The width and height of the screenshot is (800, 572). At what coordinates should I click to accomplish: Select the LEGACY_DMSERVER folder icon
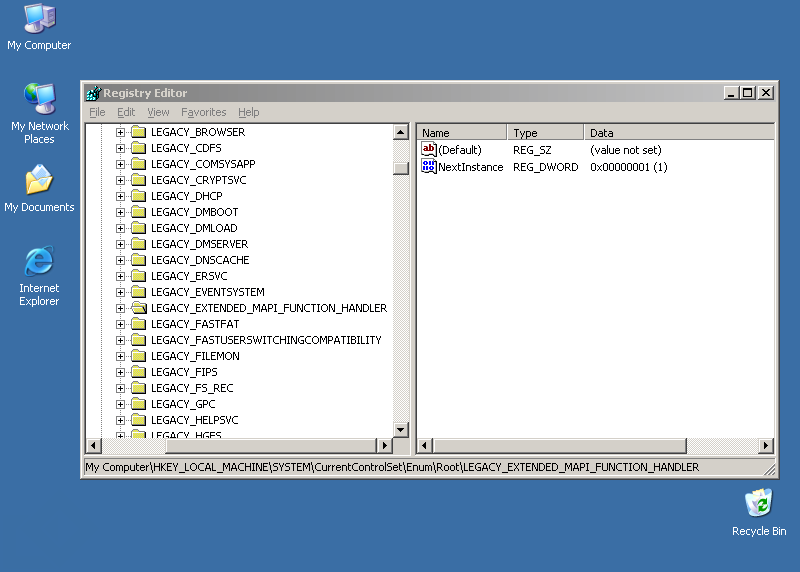click(x=139, y=244)
